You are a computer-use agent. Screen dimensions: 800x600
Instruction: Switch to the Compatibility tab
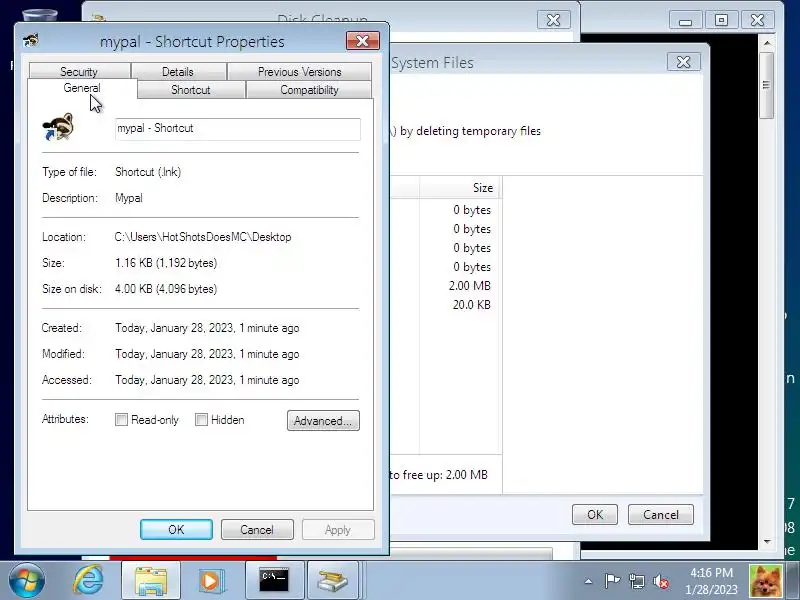tap(309, 90)
